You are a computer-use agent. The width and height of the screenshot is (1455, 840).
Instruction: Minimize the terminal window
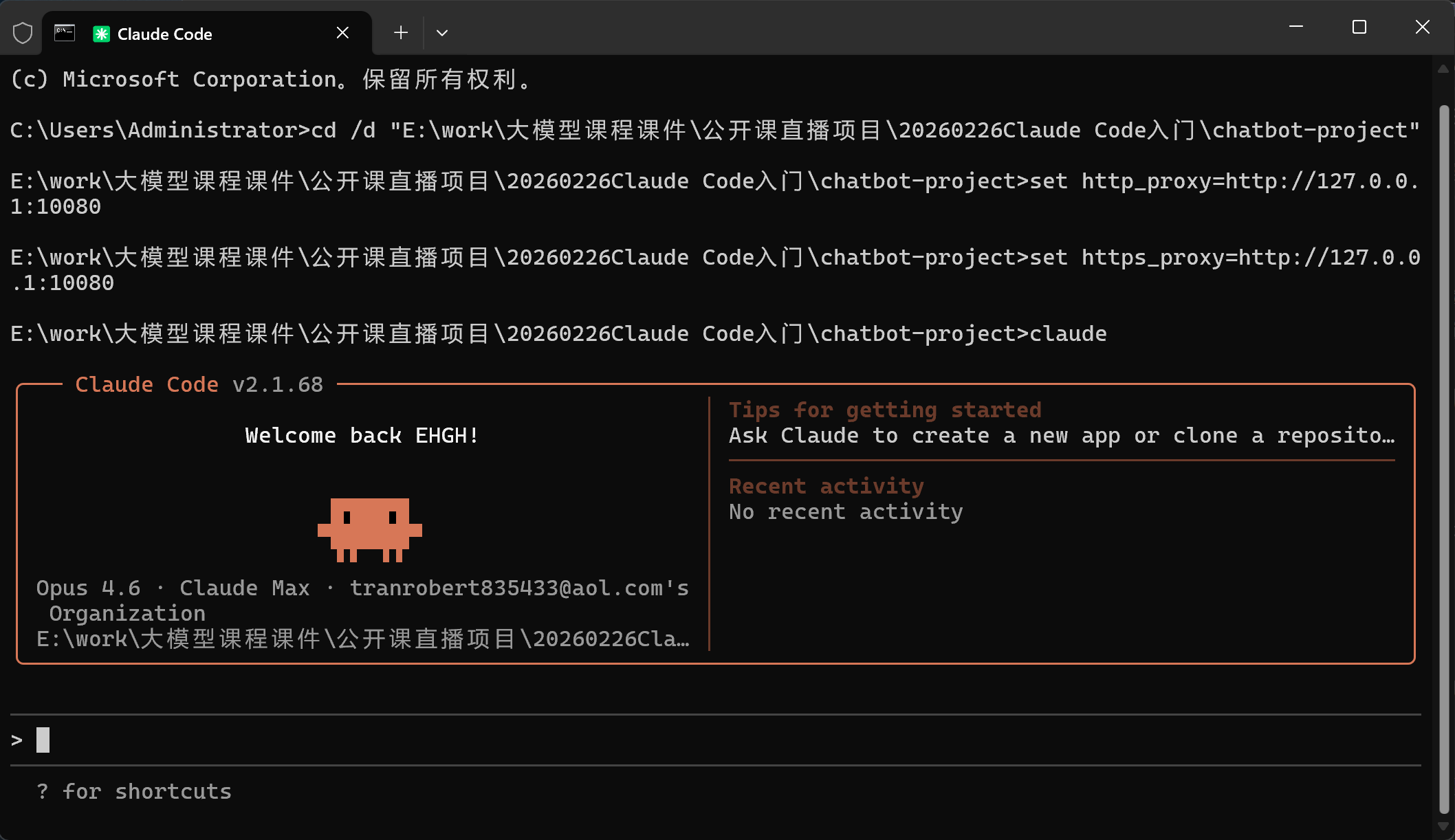(x=1296, y=27)
